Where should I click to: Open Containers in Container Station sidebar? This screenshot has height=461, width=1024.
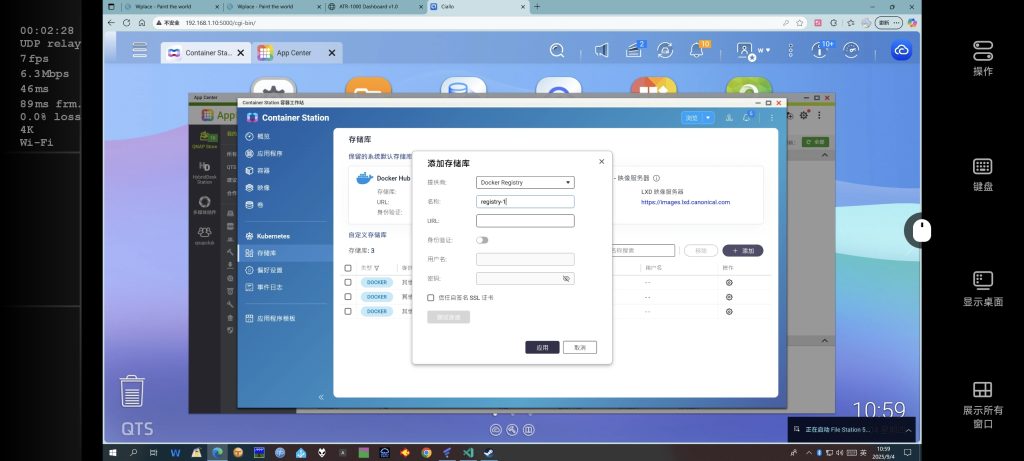tap(257, 170)
